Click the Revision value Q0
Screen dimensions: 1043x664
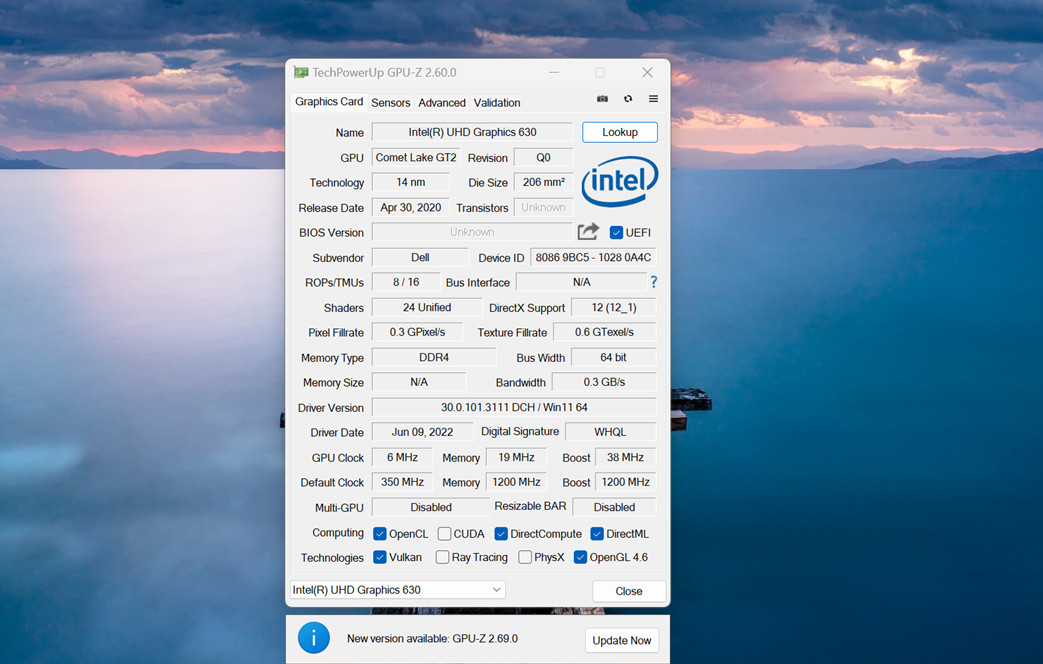pyautogui.click(x=543, y=158)
